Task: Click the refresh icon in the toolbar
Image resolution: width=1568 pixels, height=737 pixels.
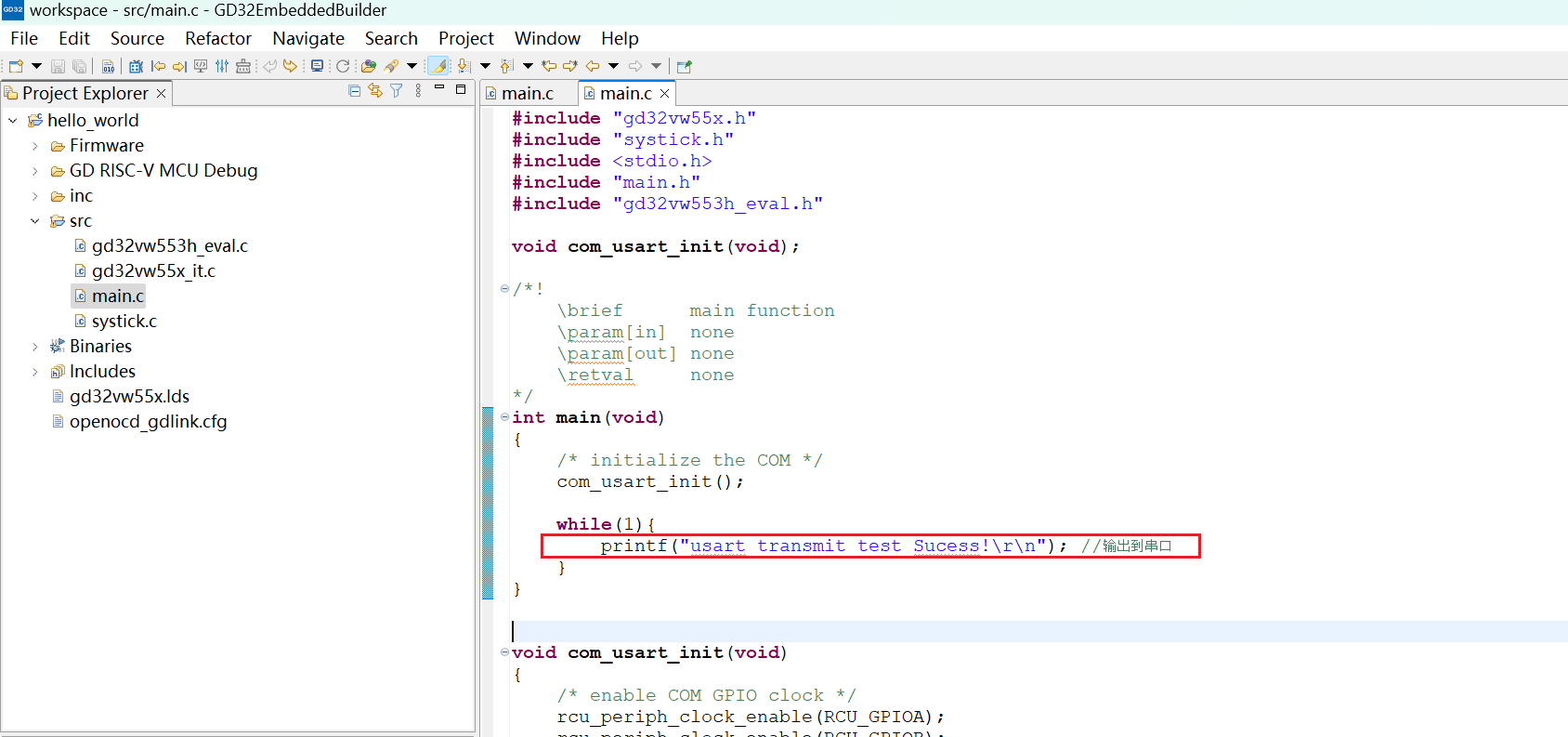Action: tap(343, 66)
